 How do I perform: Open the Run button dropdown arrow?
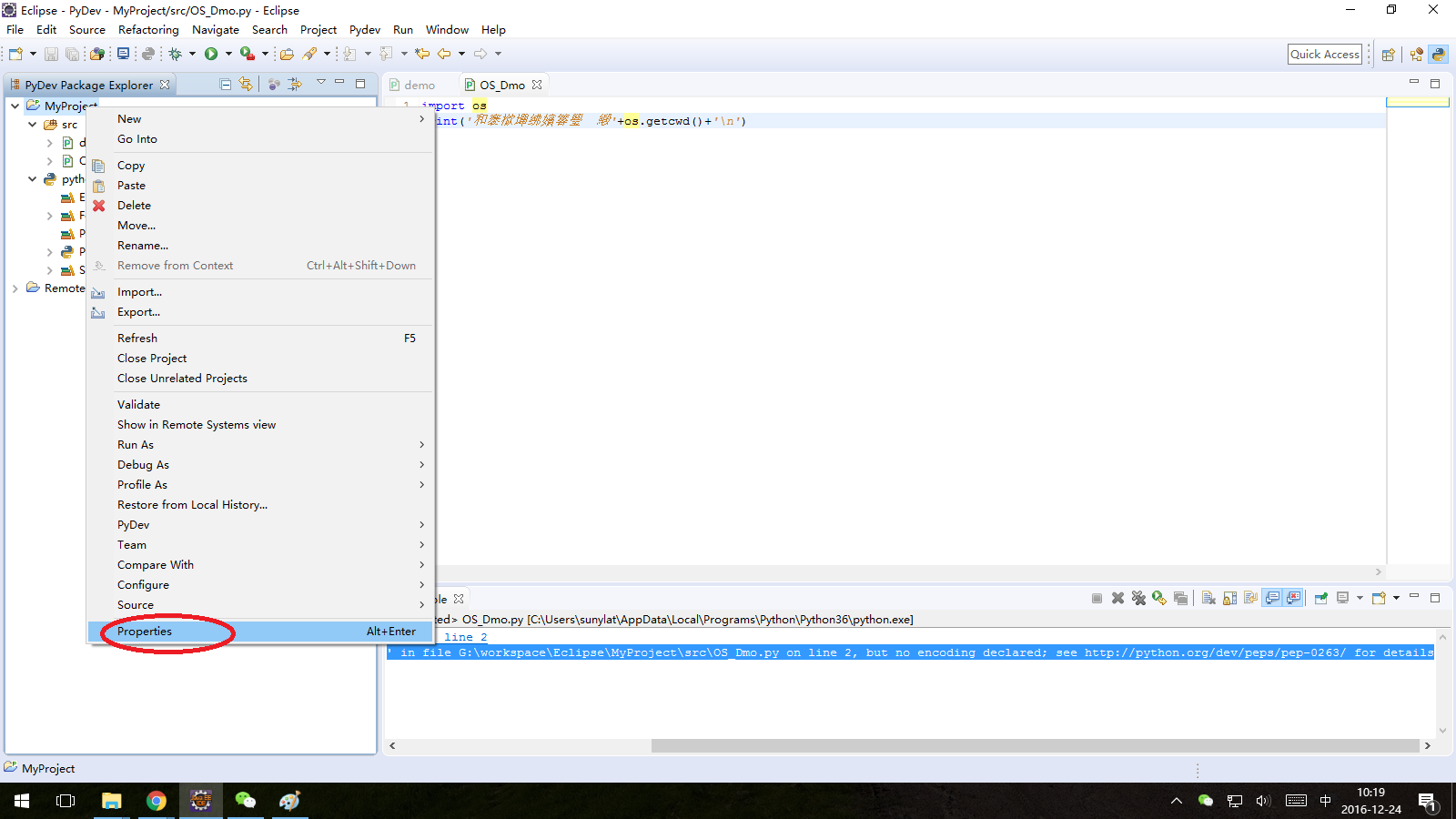(228, 54)
